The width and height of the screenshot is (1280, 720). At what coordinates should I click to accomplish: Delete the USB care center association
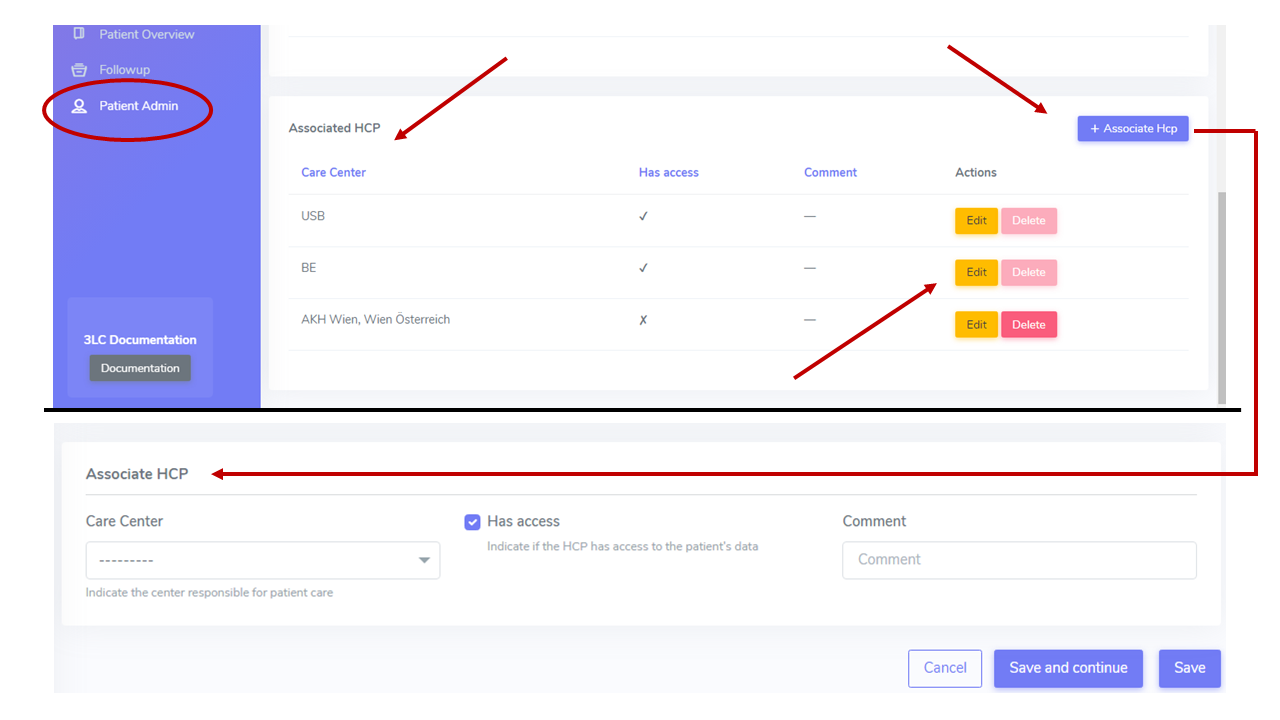(x=1028, y=221)
